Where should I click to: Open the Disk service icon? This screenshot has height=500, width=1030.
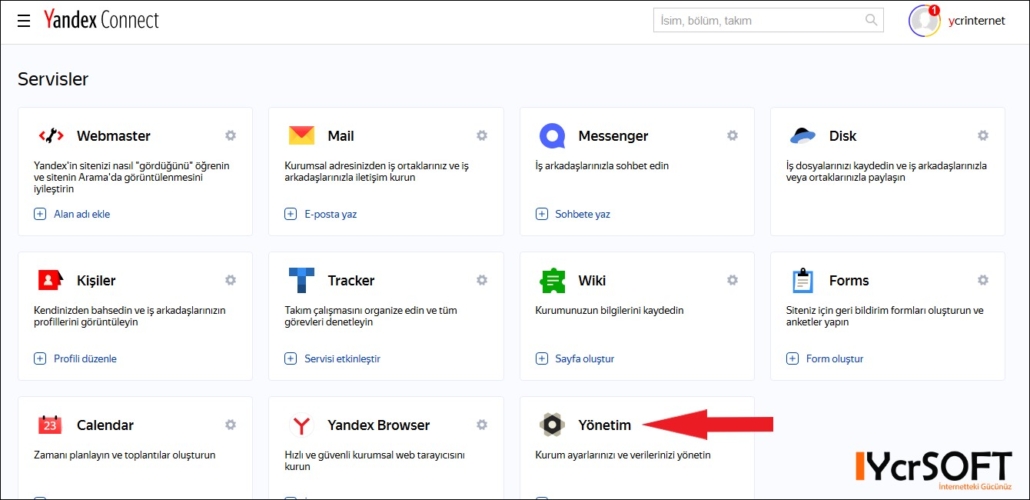[x=803, y=135]
